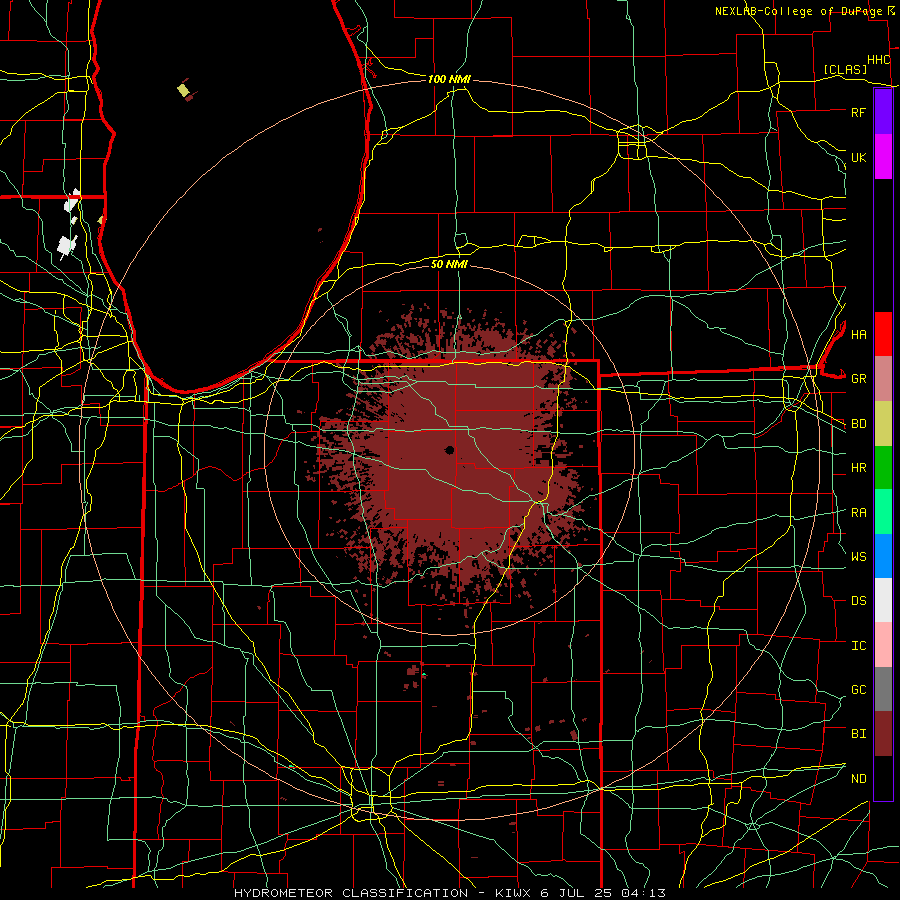Click the BI brown legend swatch
900x900 pixels.
coord(883,734)
